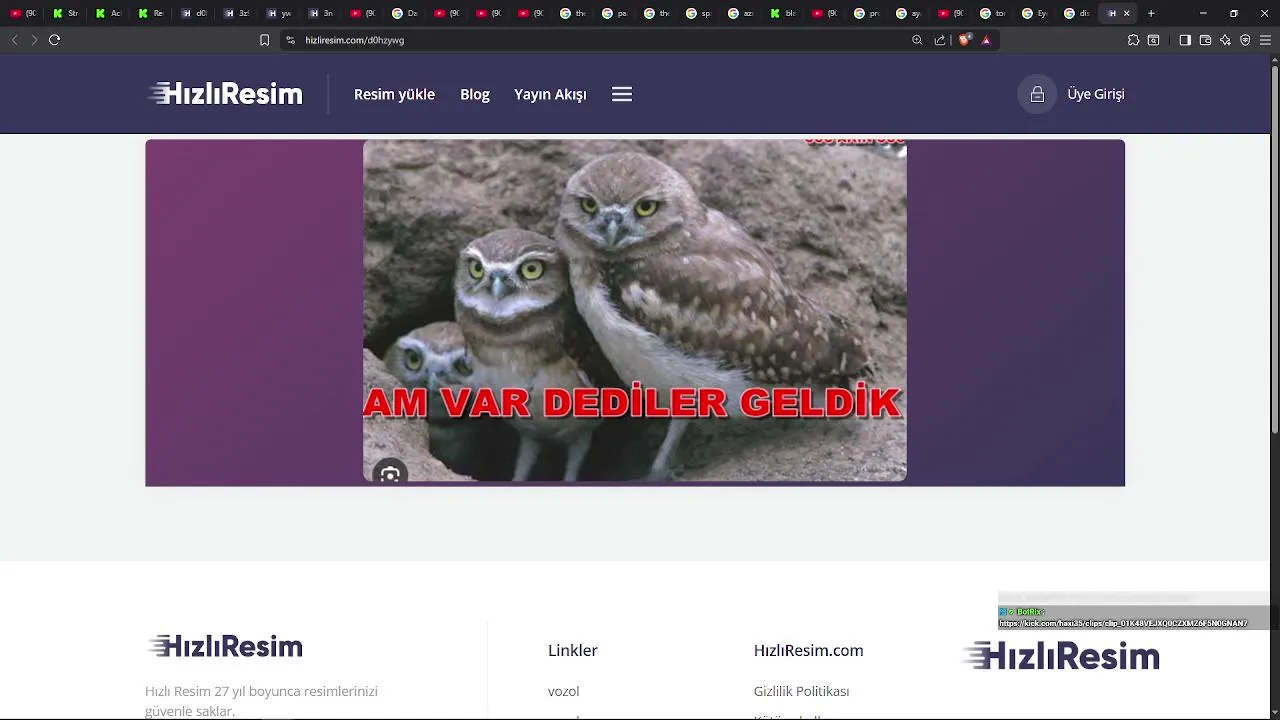Switch to the Google tab labeled Ey
The width and height of the screenshot is (1280, 720).
[x=1036, y=13]
